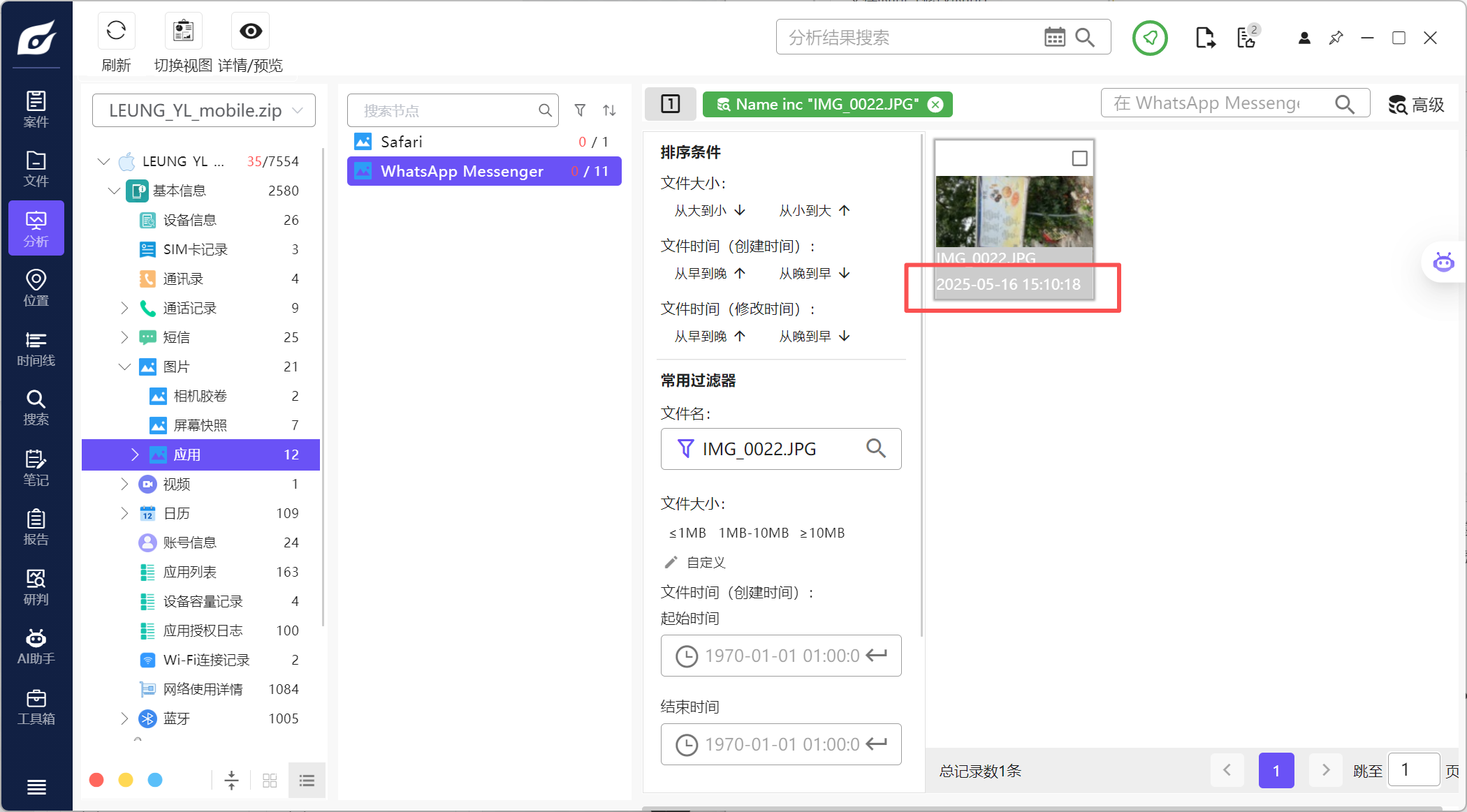
Task: Open the AI assistant sidebar item
Action: pos(36,647)
